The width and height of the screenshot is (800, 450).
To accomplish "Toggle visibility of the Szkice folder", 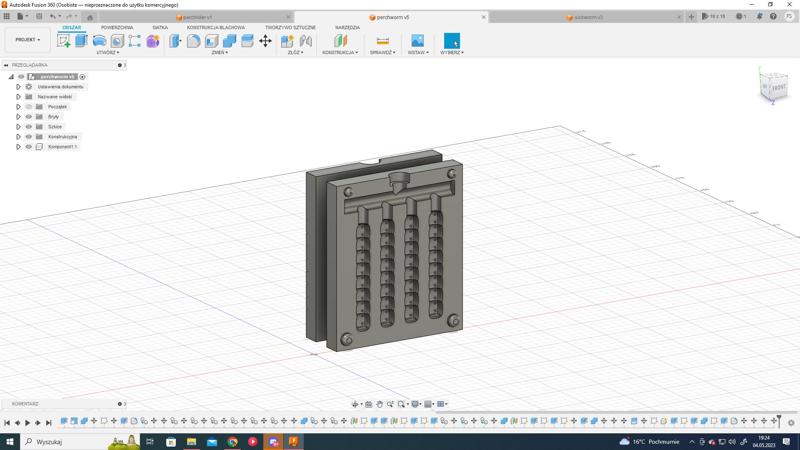I will [28, 127].
